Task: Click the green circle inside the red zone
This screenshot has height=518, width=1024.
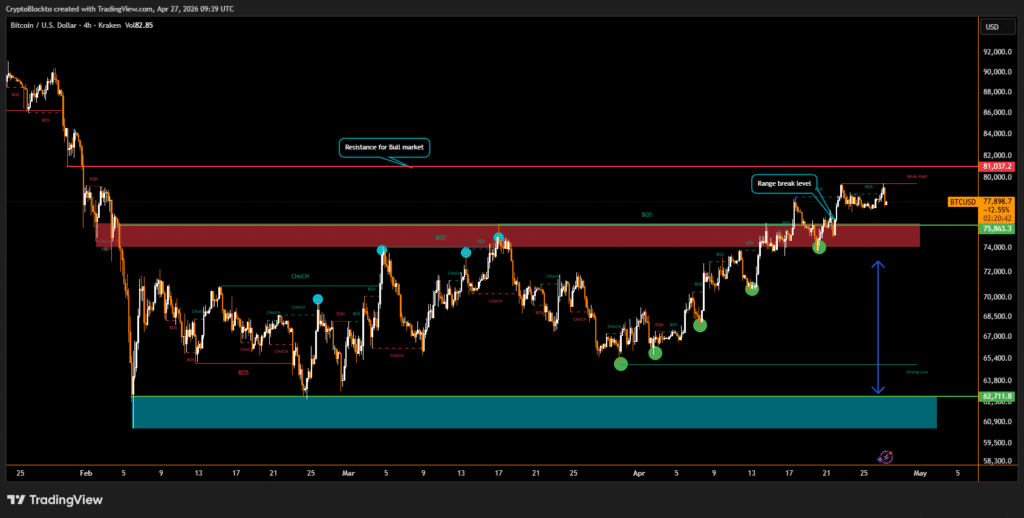Action: click(819, 246)
